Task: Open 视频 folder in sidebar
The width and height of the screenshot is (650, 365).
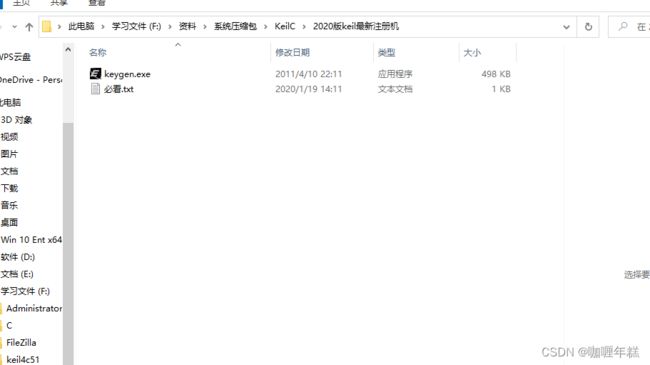Action: point(10,137)
